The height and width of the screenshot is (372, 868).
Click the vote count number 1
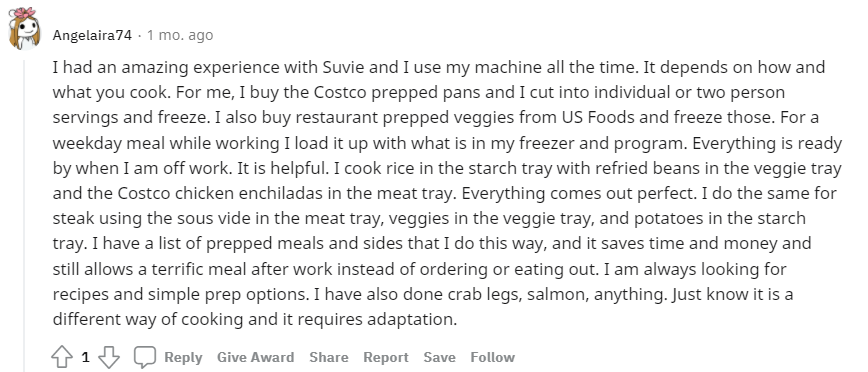click(85, 357)
